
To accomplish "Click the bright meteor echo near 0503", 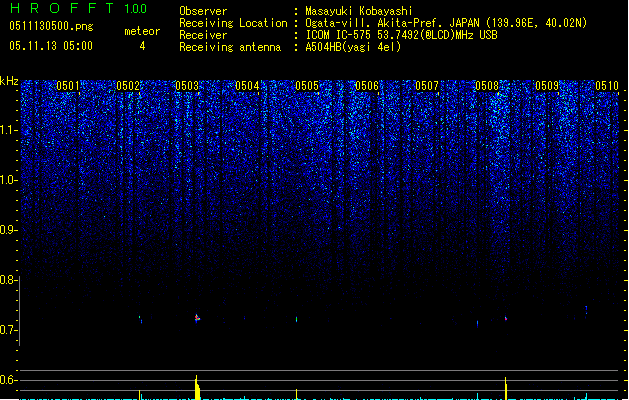I will (197, 318).
